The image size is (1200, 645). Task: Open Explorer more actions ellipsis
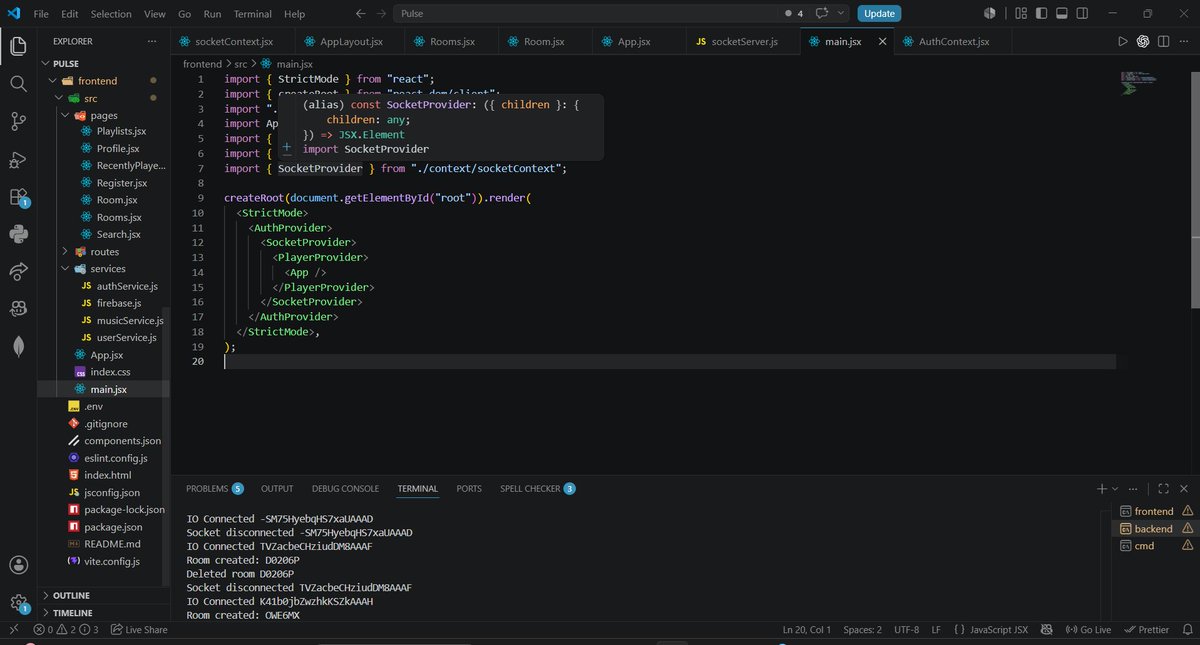pyautogui.click(x=152, y=41)
